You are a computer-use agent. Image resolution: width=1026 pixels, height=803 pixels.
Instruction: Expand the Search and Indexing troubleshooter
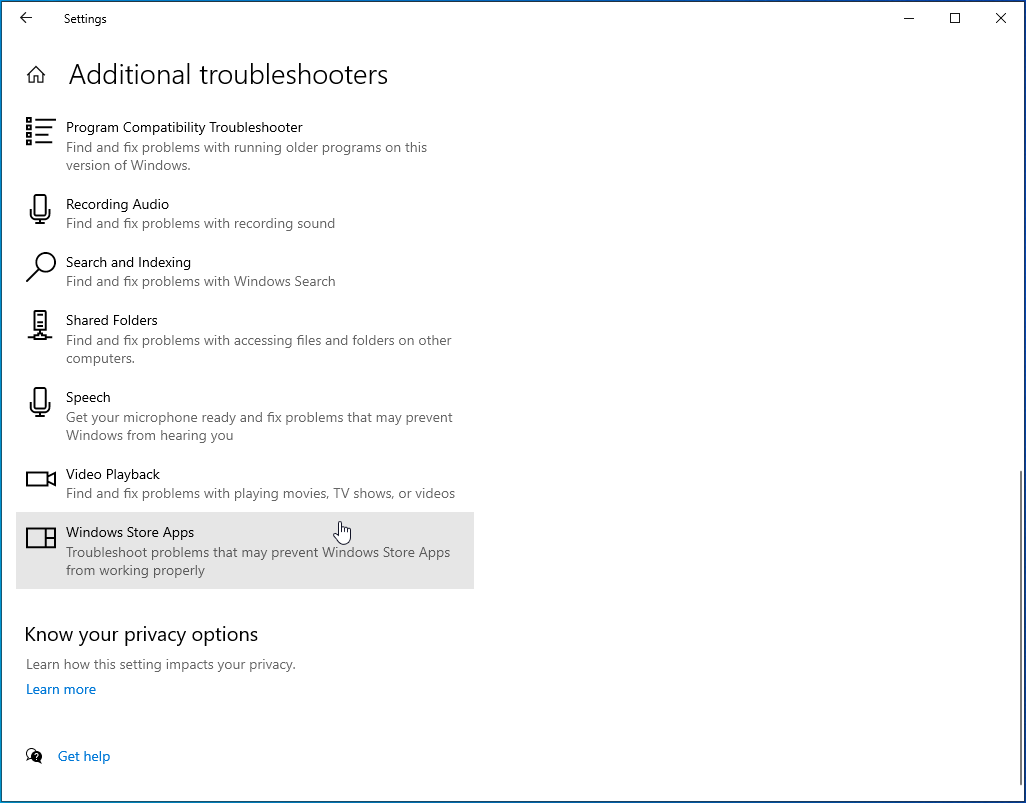[x=128, y=262]
